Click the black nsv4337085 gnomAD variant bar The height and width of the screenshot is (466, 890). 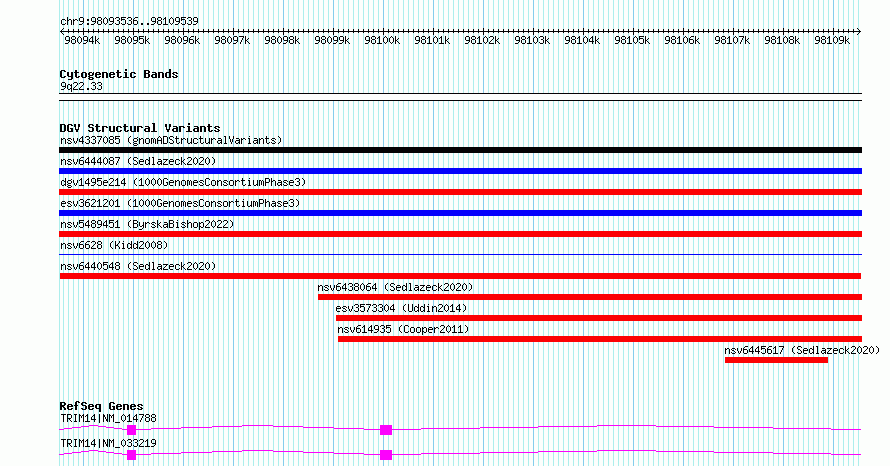click(460, 150)
